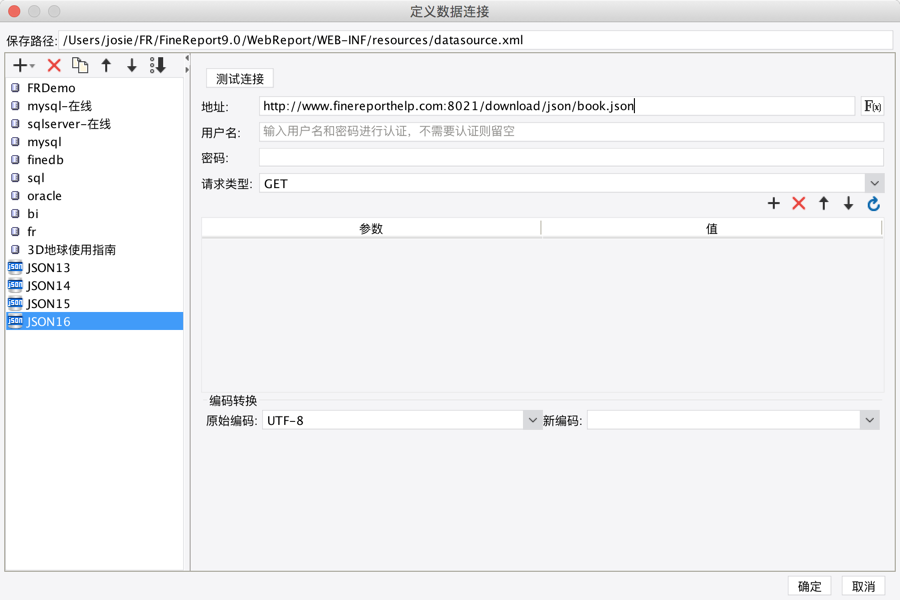Move selected connection up in list
Image resolution: width=900 pixels, height=600 pixels.
pyautogui.click(x=106, y=65)
